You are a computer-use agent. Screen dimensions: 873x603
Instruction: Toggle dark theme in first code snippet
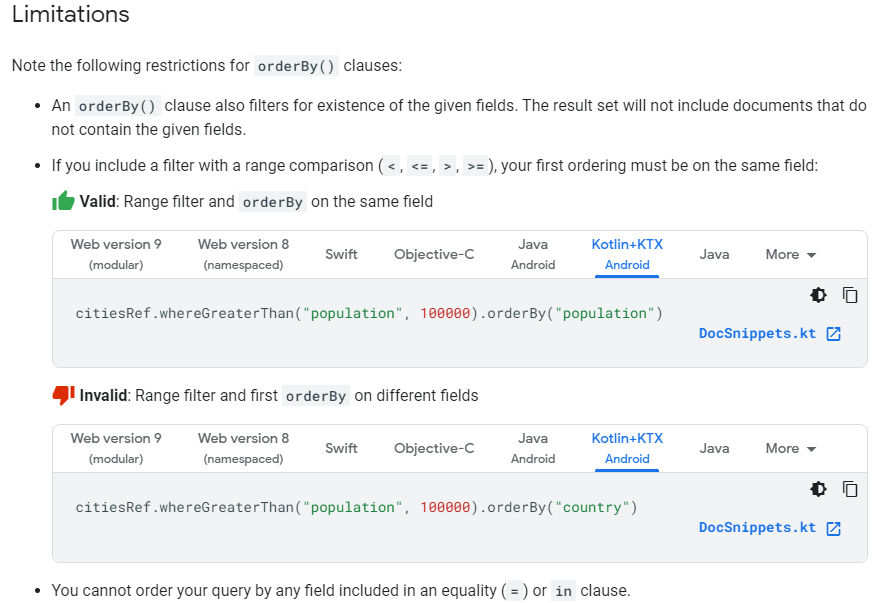click(x=819, y=295)
